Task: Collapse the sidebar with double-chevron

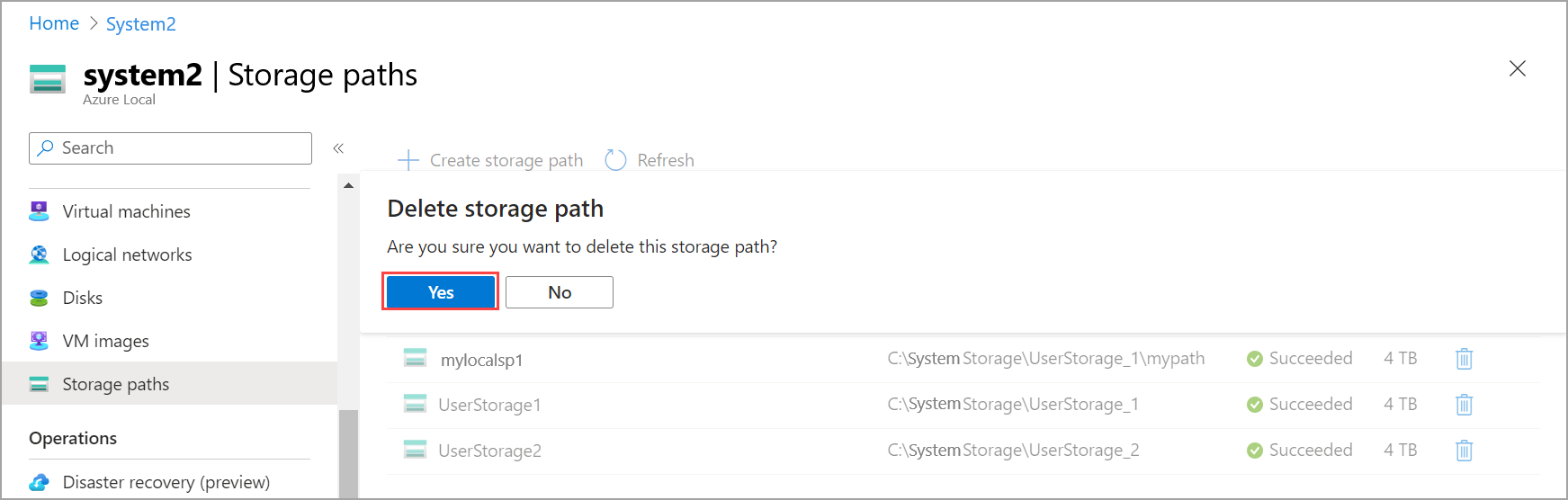Action: click(338, 148)
